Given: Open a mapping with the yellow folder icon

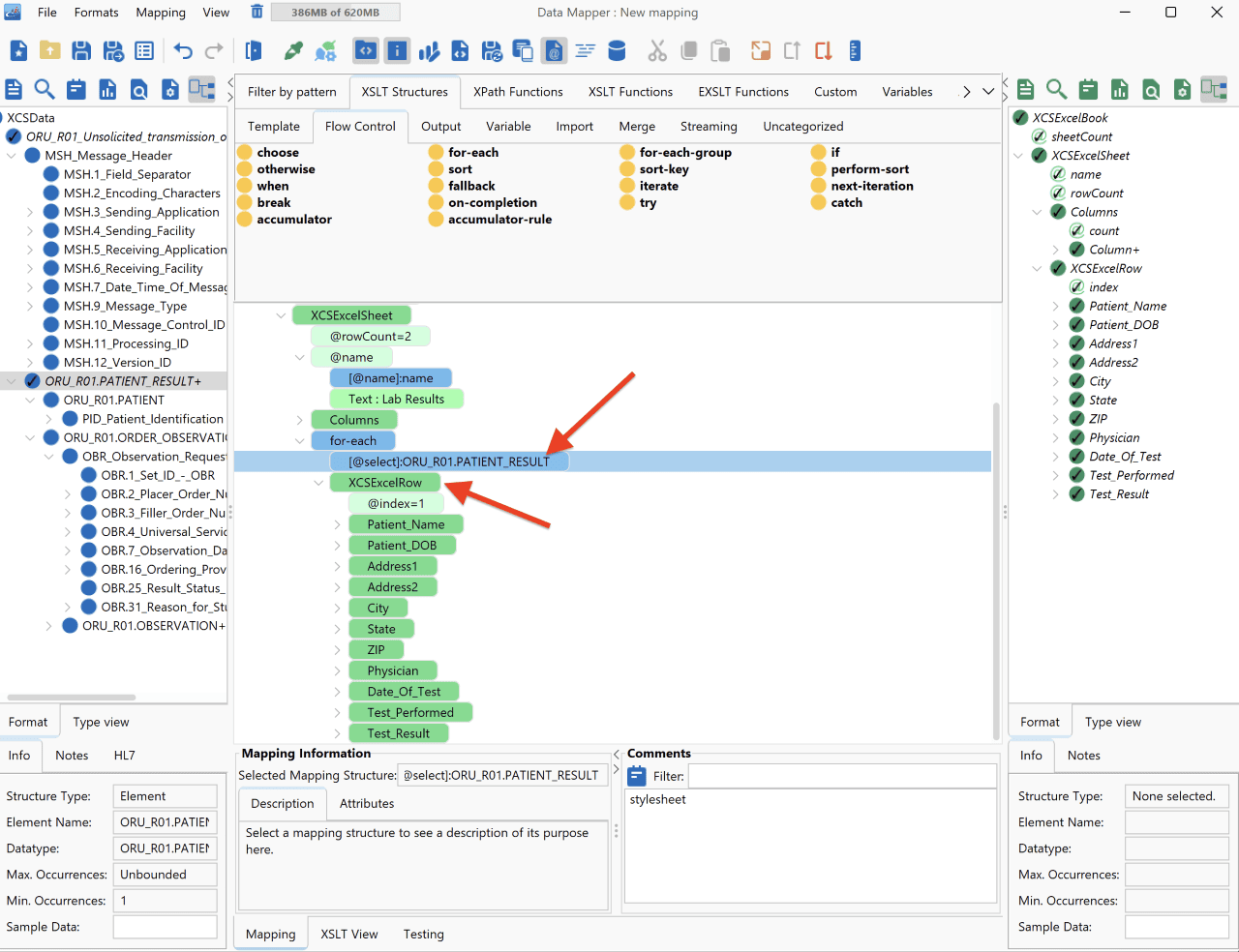Looking at the screenshot, I should point(50,51).
